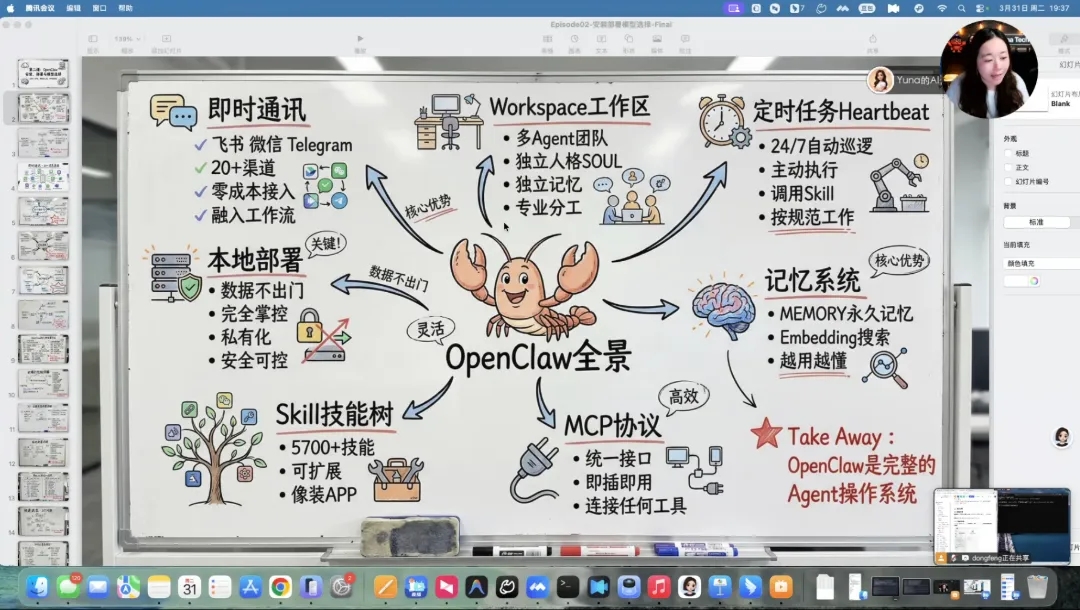Launch Terminal from the Dock

(568, 587)
